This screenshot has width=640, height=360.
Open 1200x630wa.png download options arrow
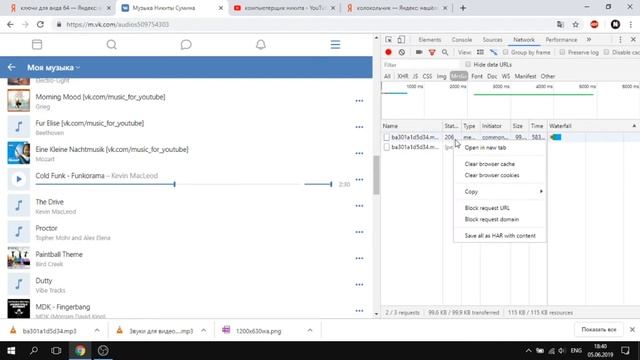[x=310, y=330]
